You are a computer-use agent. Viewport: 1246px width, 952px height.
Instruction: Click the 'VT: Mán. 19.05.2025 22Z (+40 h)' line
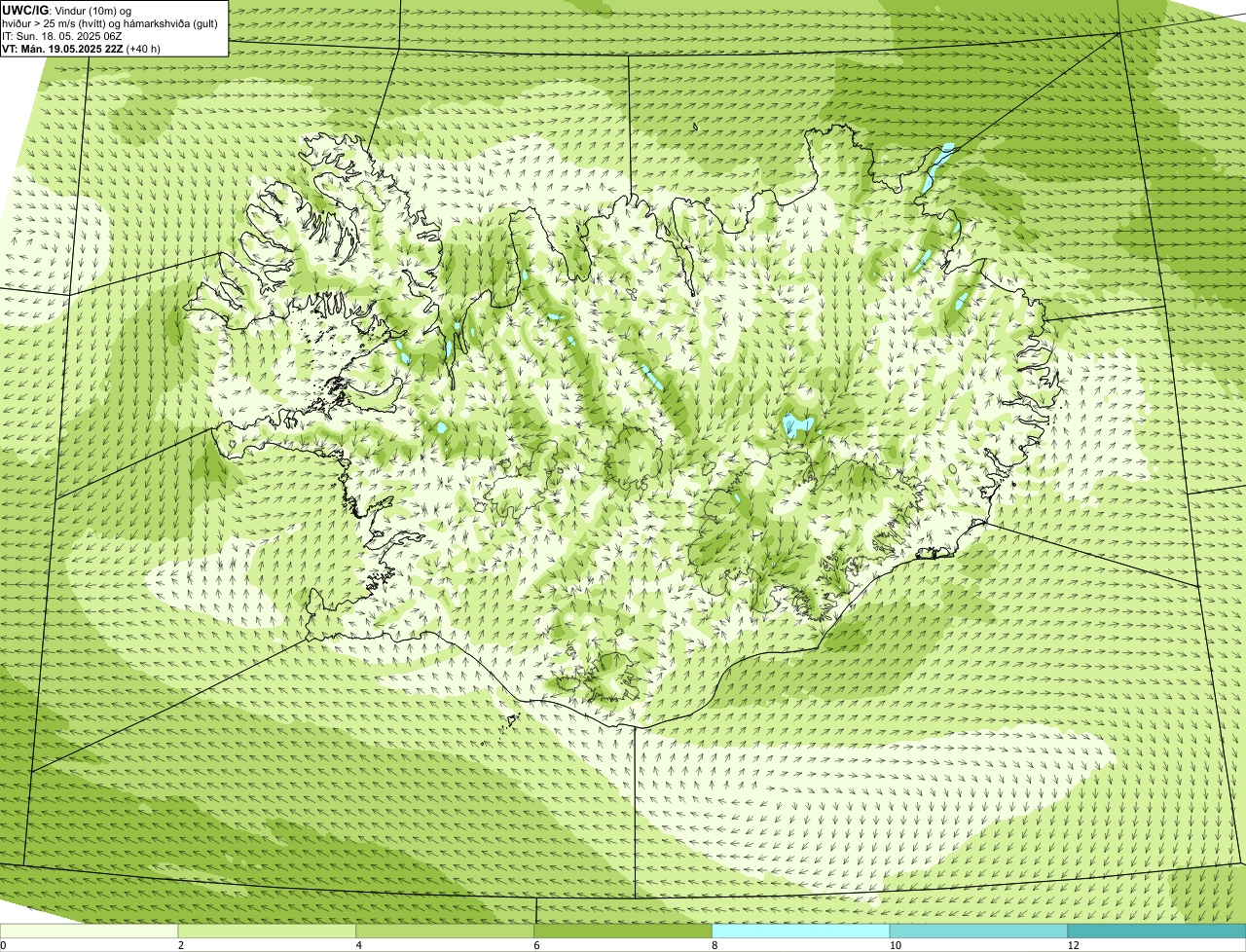[x=82, y=48]
